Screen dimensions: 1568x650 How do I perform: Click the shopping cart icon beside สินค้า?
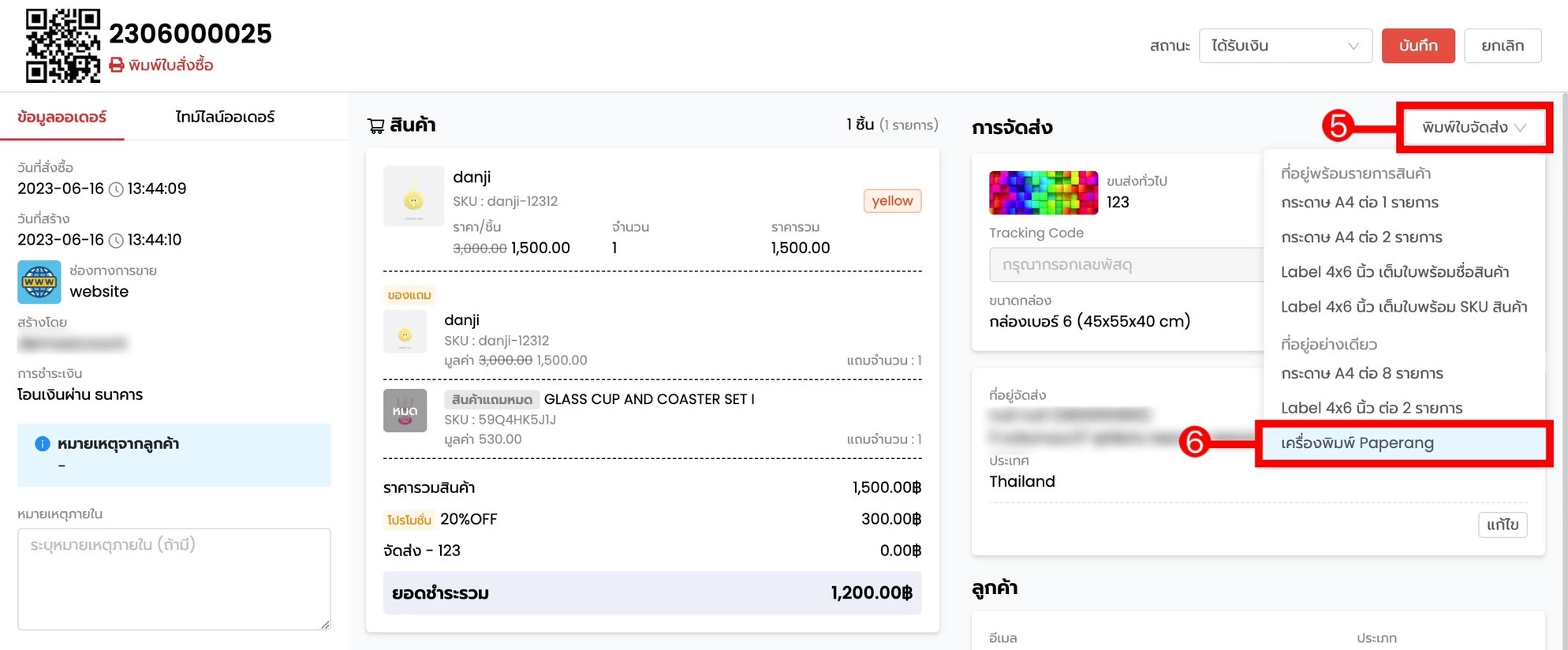tap(376, 125)
